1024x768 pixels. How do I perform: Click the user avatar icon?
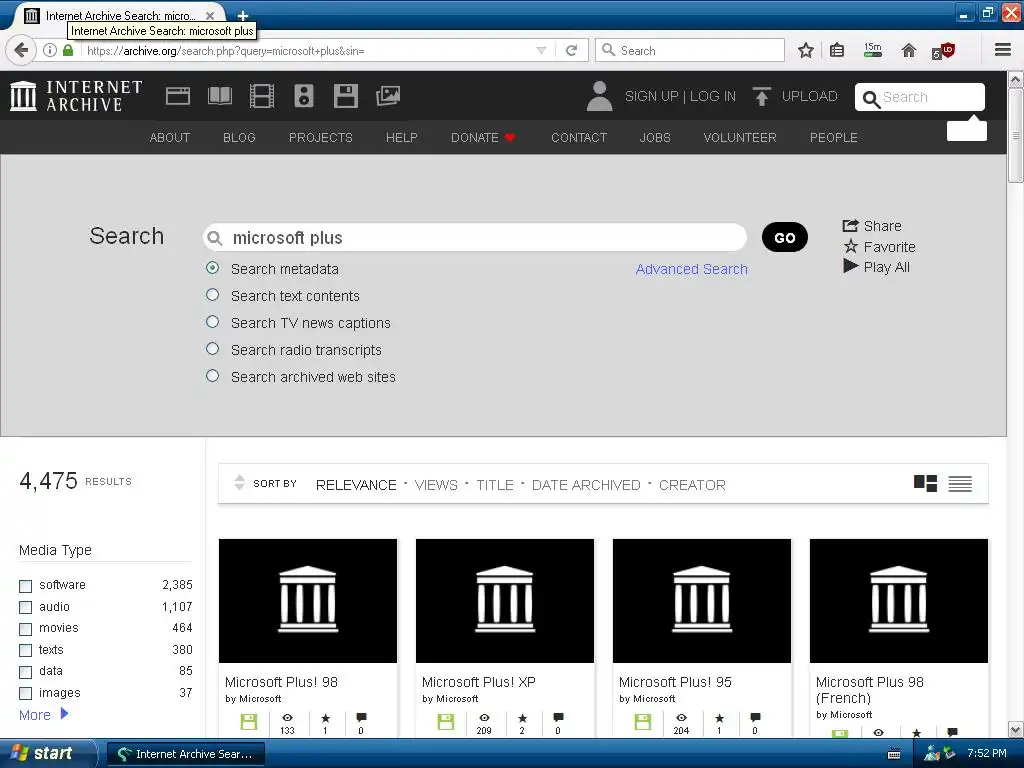[x=599, y=96]
